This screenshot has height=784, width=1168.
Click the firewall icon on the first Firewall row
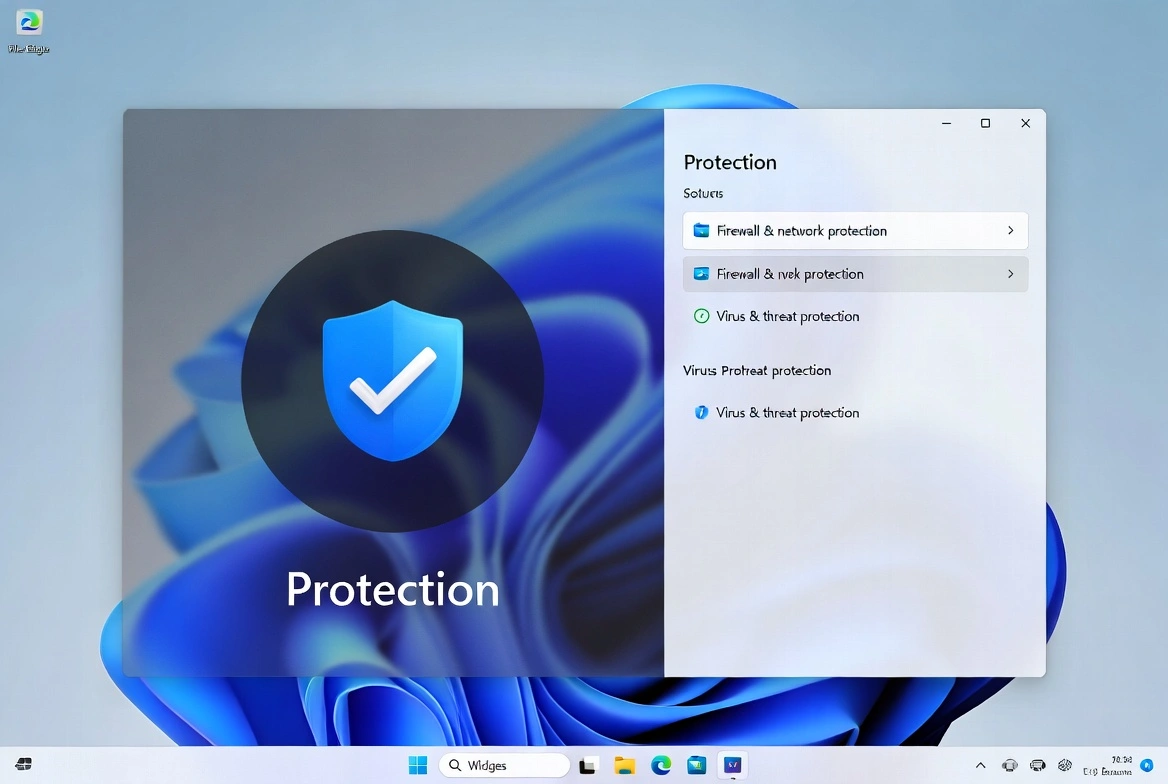[702, 230]
